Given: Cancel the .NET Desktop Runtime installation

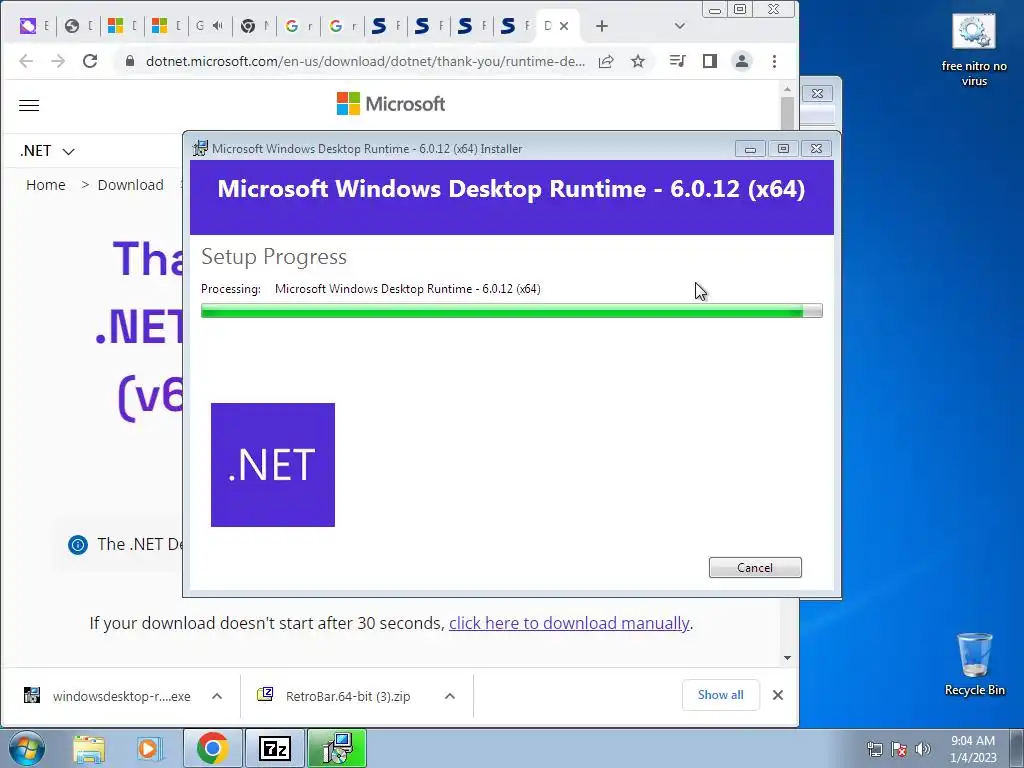Looking at the screenshot, I should pyautogui.click(x=755, y=568).
